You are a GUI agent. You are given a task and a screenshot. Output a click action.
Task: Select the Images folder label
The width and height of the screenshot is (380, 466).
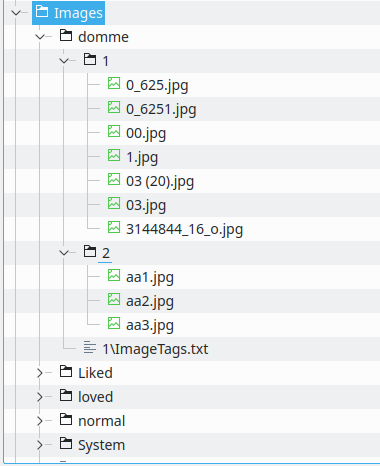(78, 13)
